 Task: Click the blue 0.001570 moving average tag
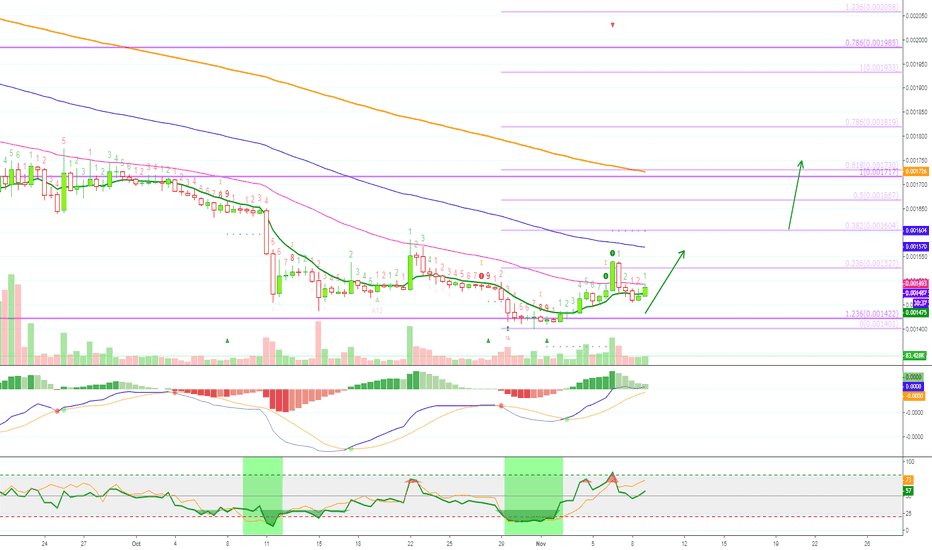click(x=915, y=246)
